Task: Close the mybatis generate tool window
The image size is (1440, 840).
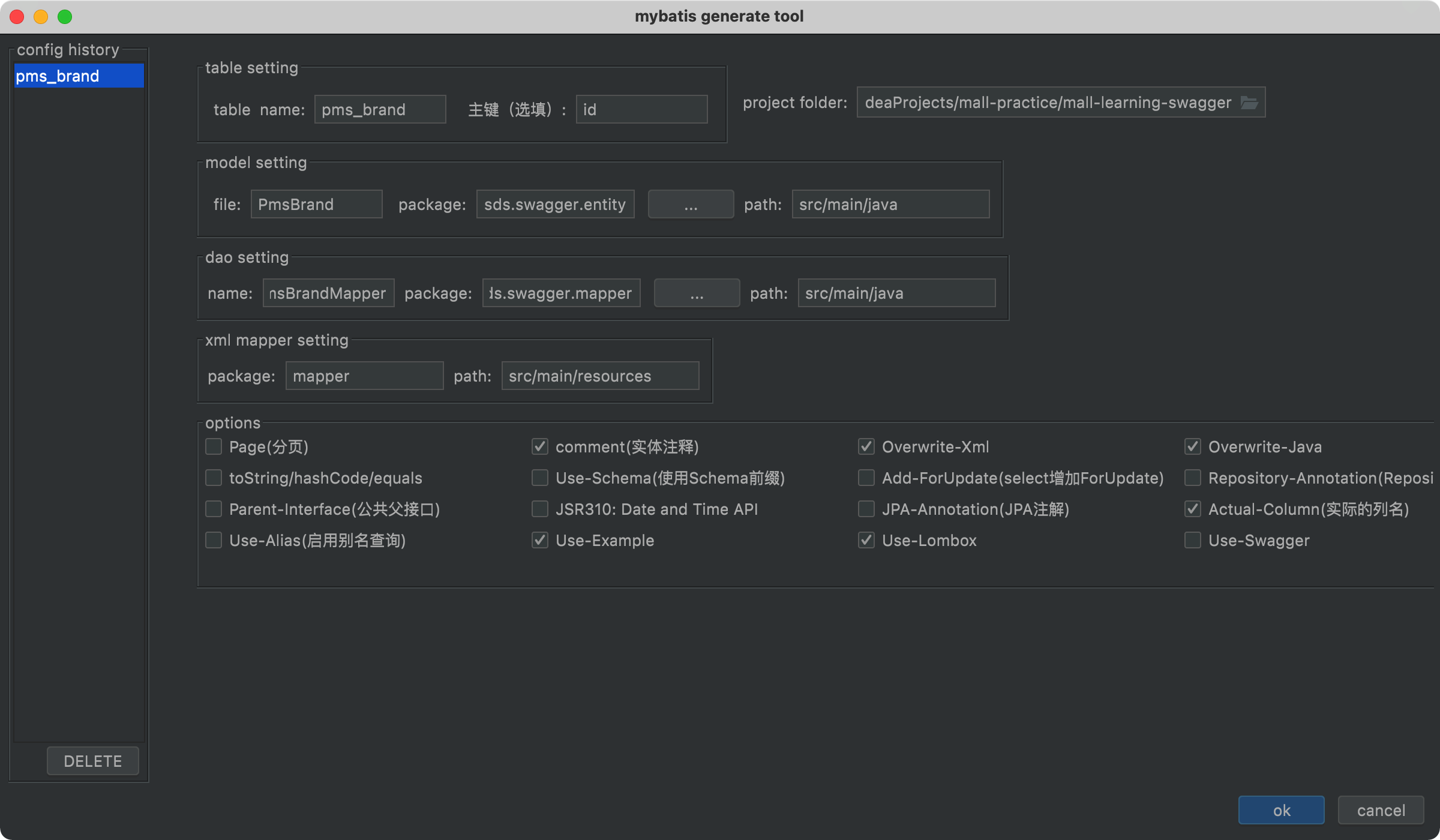Action: [17, 17]
